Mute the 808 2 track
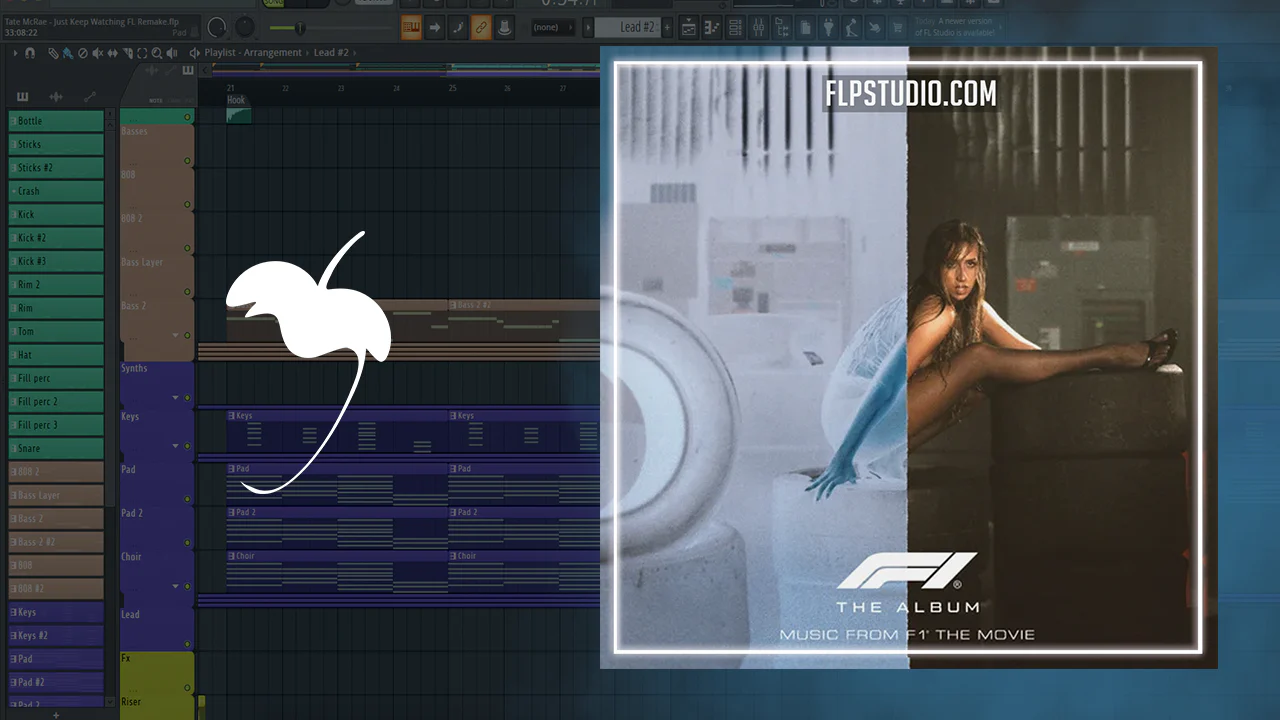The width and height of the screenshot is (1280, 720). point(187,249)
